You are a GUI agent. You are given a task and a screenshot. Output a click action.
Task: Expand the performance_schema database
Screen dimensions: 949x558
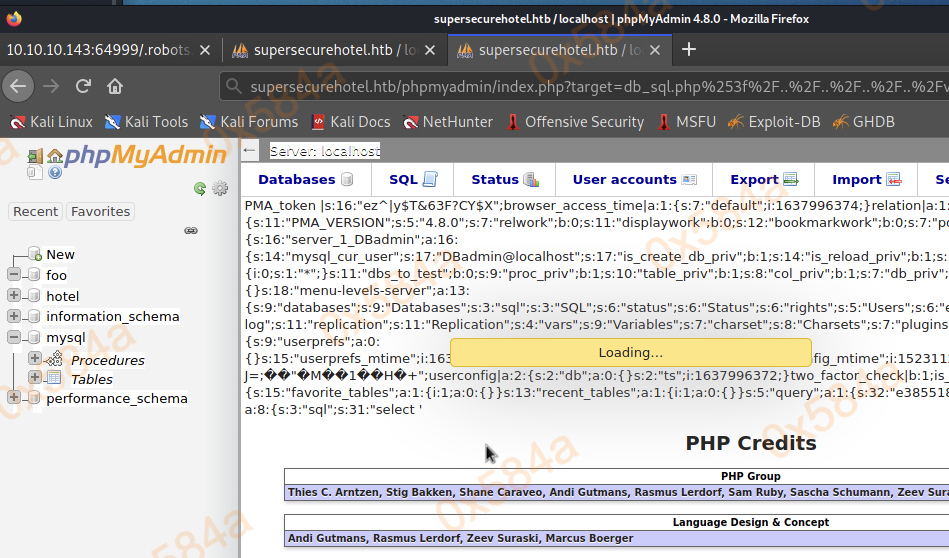tap(14, 398)
